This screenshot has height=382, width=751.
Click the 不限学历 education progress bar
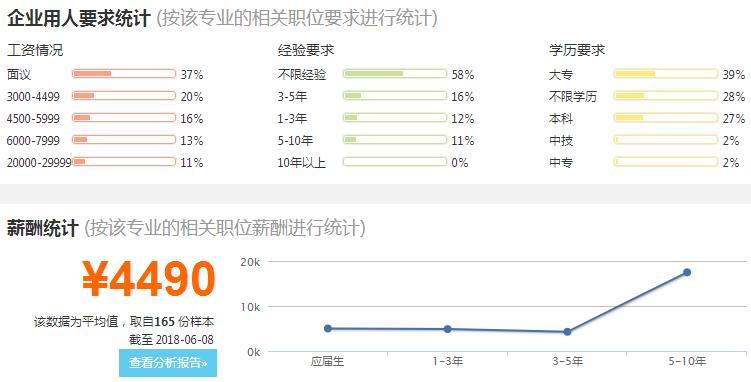(x=666, y=96)
